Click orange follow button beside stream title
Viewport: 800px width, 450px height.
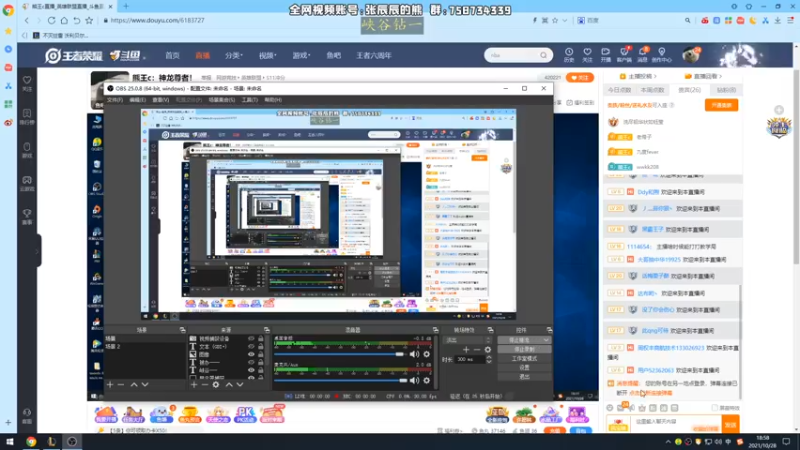[x=580, y=78]
